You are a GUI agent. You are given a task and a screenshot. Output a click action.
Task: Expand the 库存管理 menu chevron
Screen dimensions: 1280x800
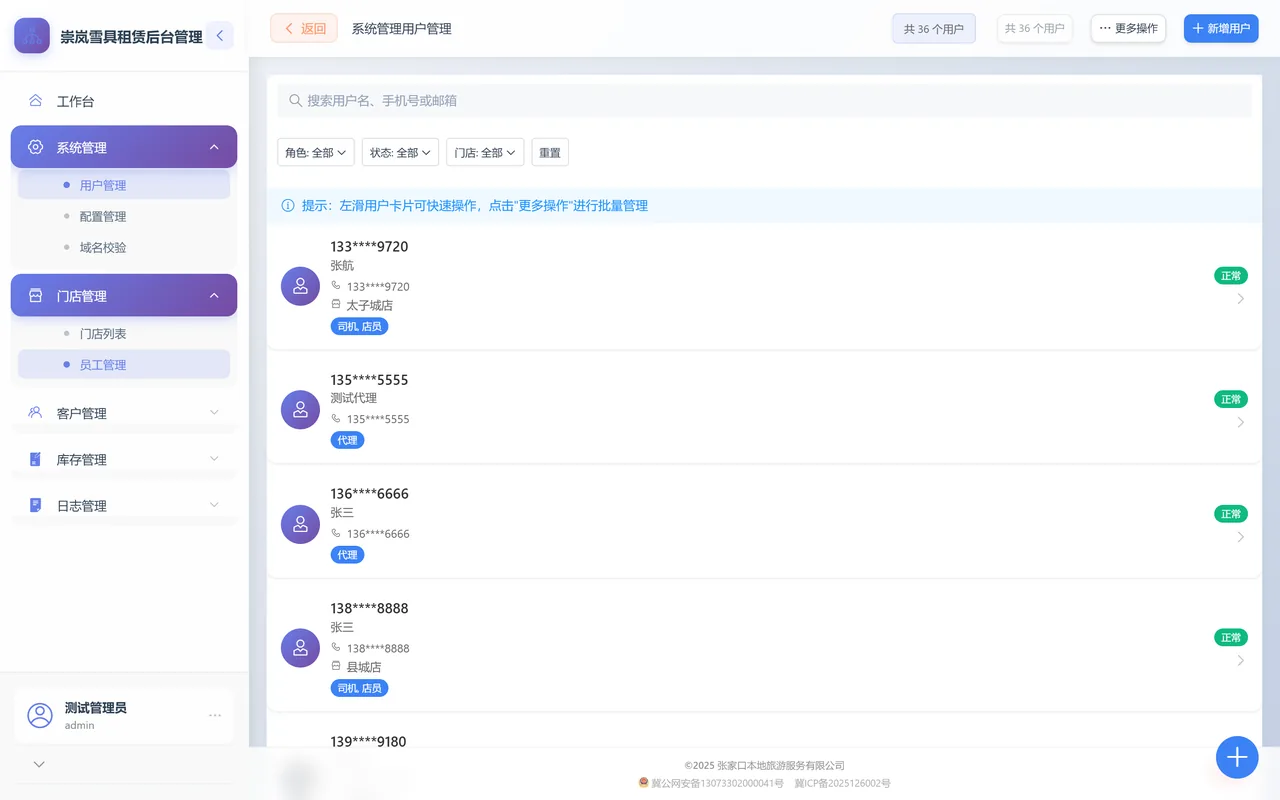[x=214, y=458]
